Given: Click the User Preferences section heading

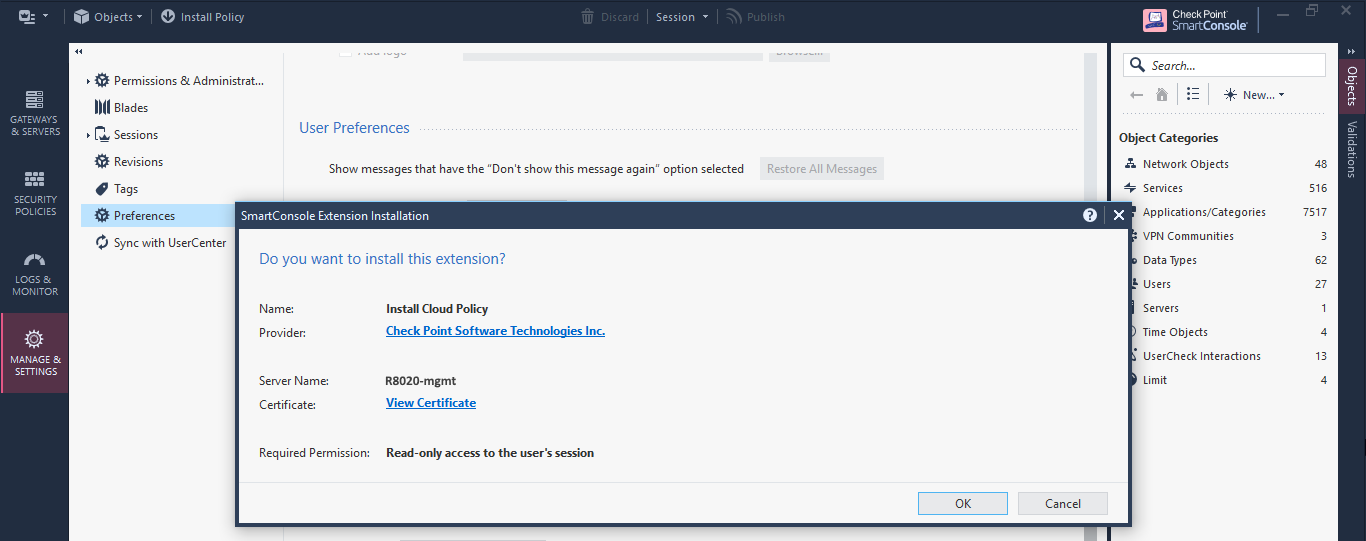Looking at the screenshot, I should pos(354,128).
